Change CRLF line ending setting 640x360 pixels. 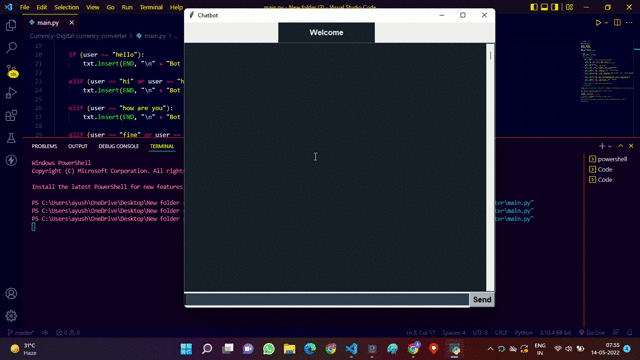[501, 333]
